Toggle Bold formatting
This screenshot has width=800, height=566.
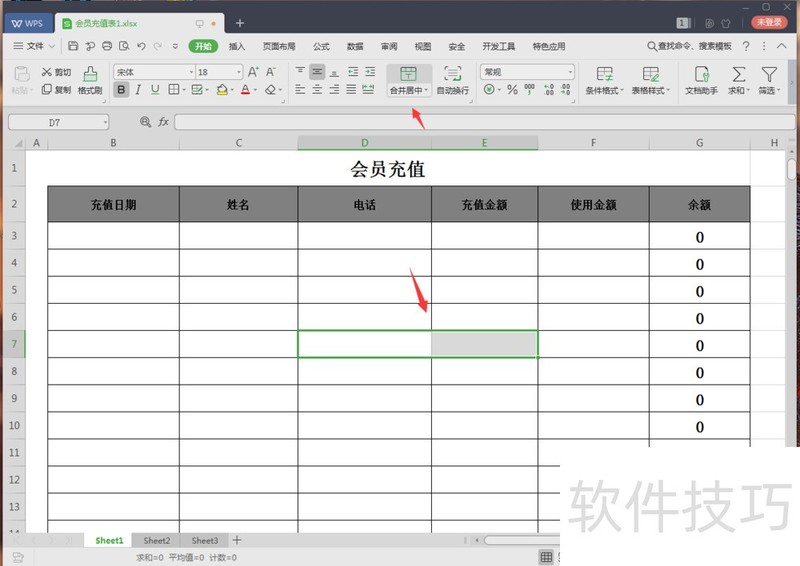point(121,90)
